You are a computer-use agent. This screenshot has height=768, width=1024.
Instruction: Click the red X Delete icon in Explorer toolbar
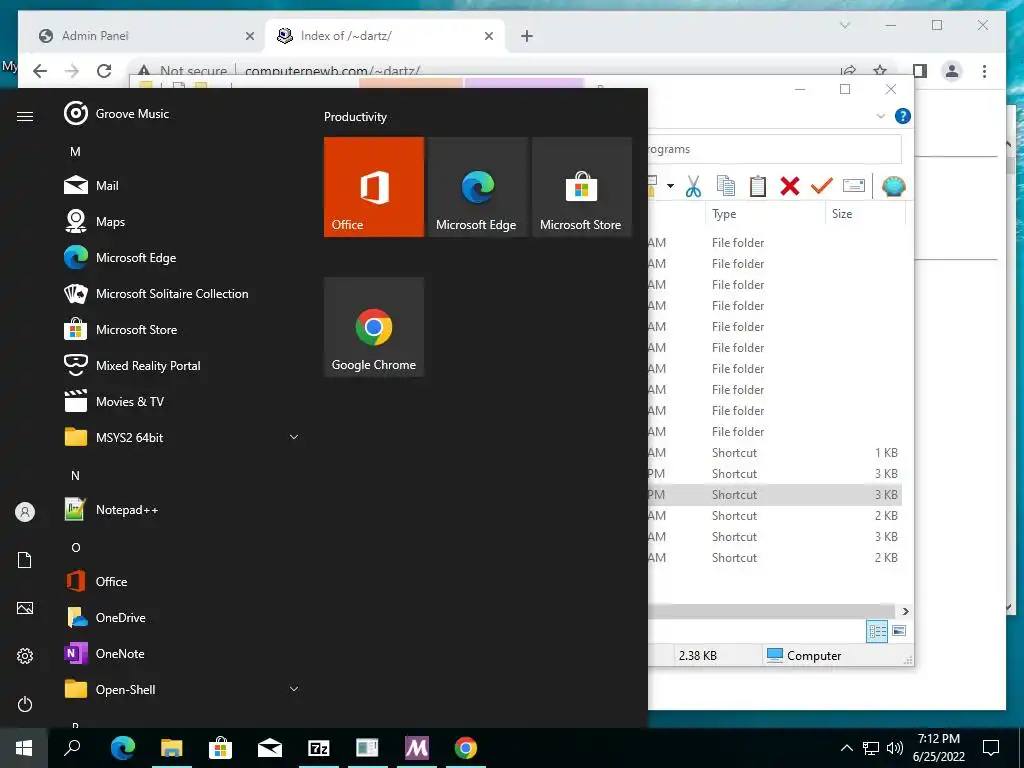point(790,187)
